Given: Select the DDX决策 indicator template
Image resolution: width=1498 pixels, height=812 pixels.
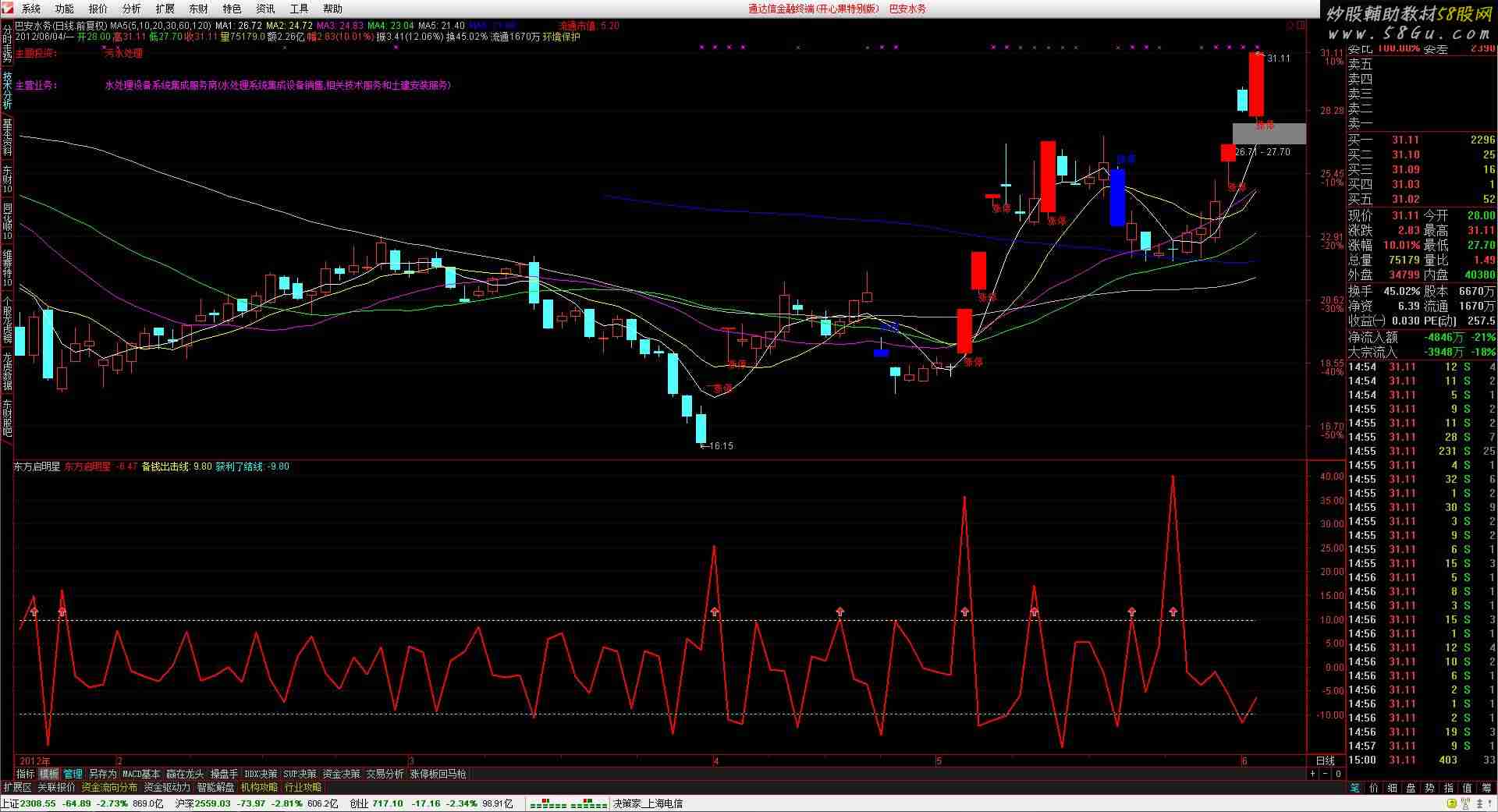Looking at the screenshot, I should click(x=261, y=774).
